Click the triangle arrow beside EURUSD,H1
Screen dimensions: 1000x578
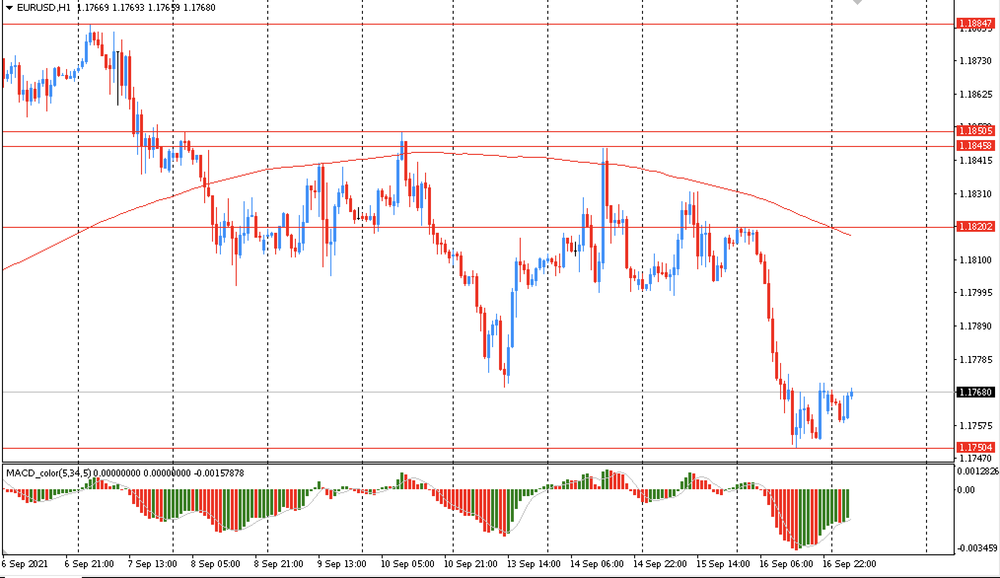(9, 8)
